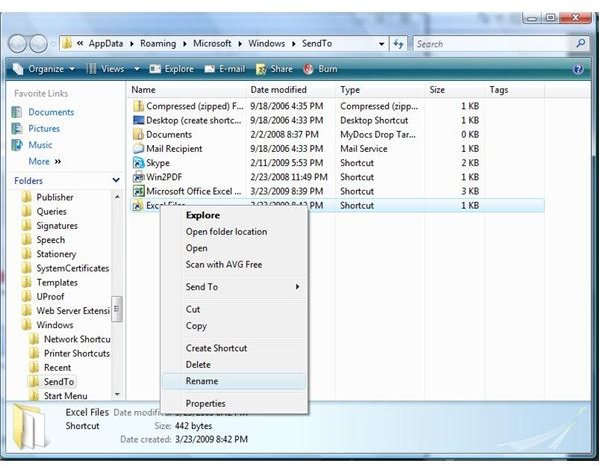Open the Views dropdown arrow
This screenshot has width=600, height=466.
click(x=137, y=69)
